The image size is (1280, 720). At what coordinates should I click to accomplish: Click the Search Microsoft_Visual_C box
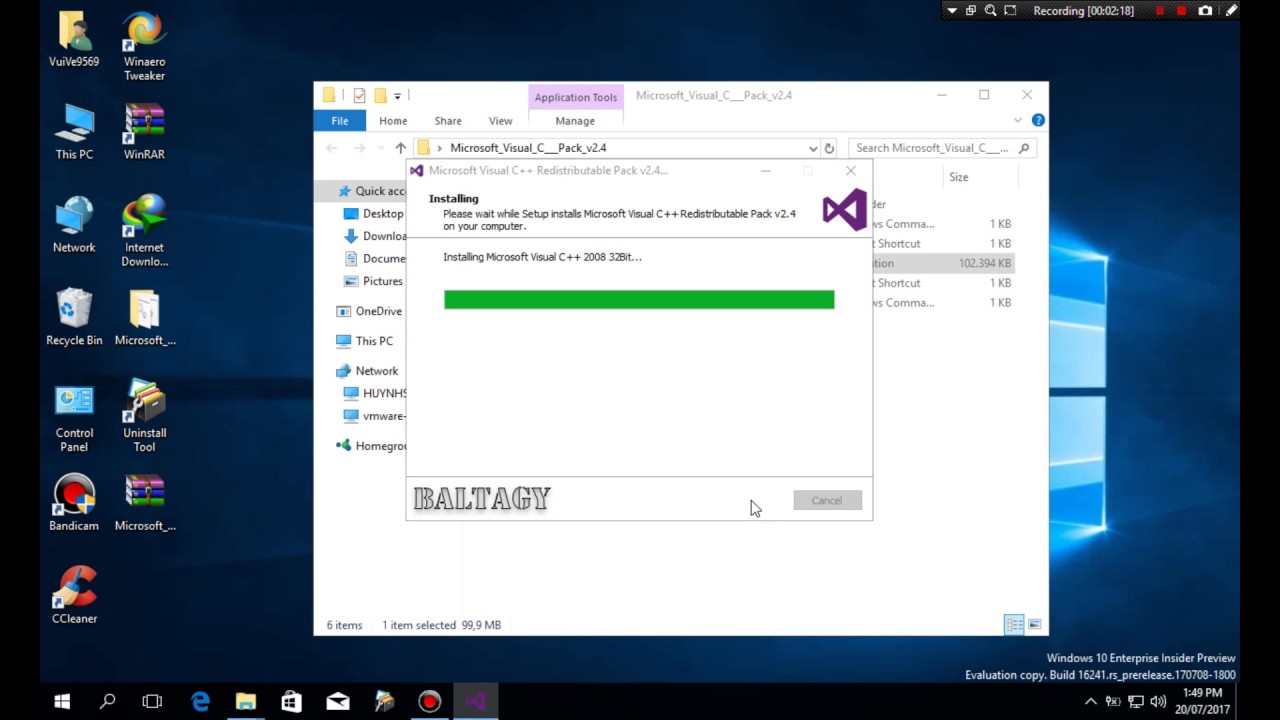point(941,148)
